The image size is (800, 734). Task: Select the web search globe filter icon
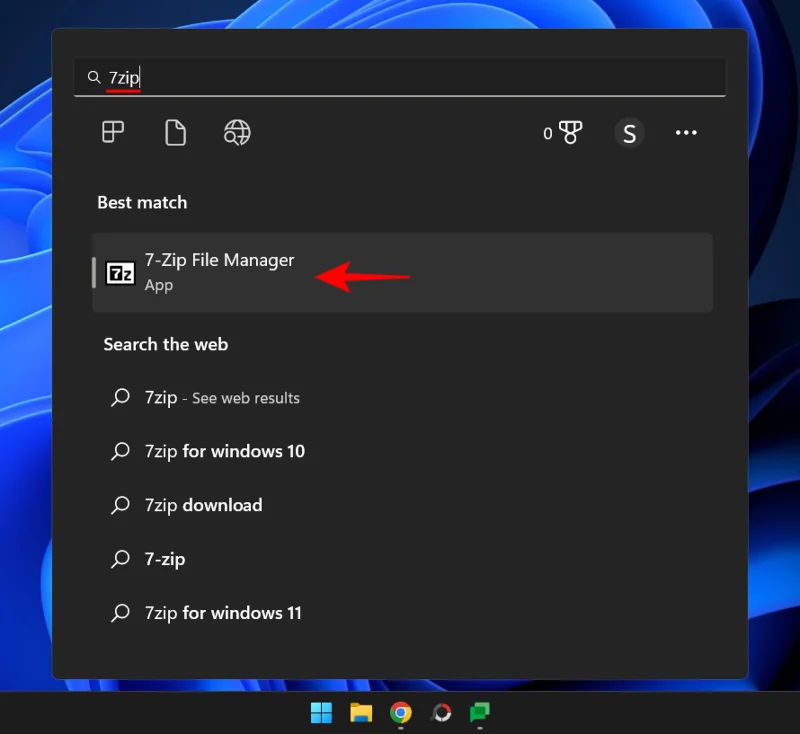(236, 133)
